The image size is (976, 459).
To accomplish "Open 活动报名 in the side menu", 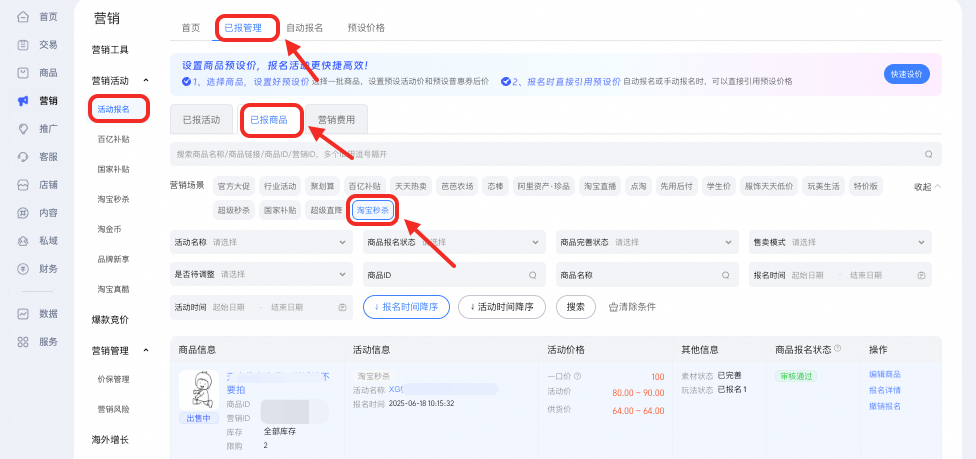I will (x=113, y=110).
